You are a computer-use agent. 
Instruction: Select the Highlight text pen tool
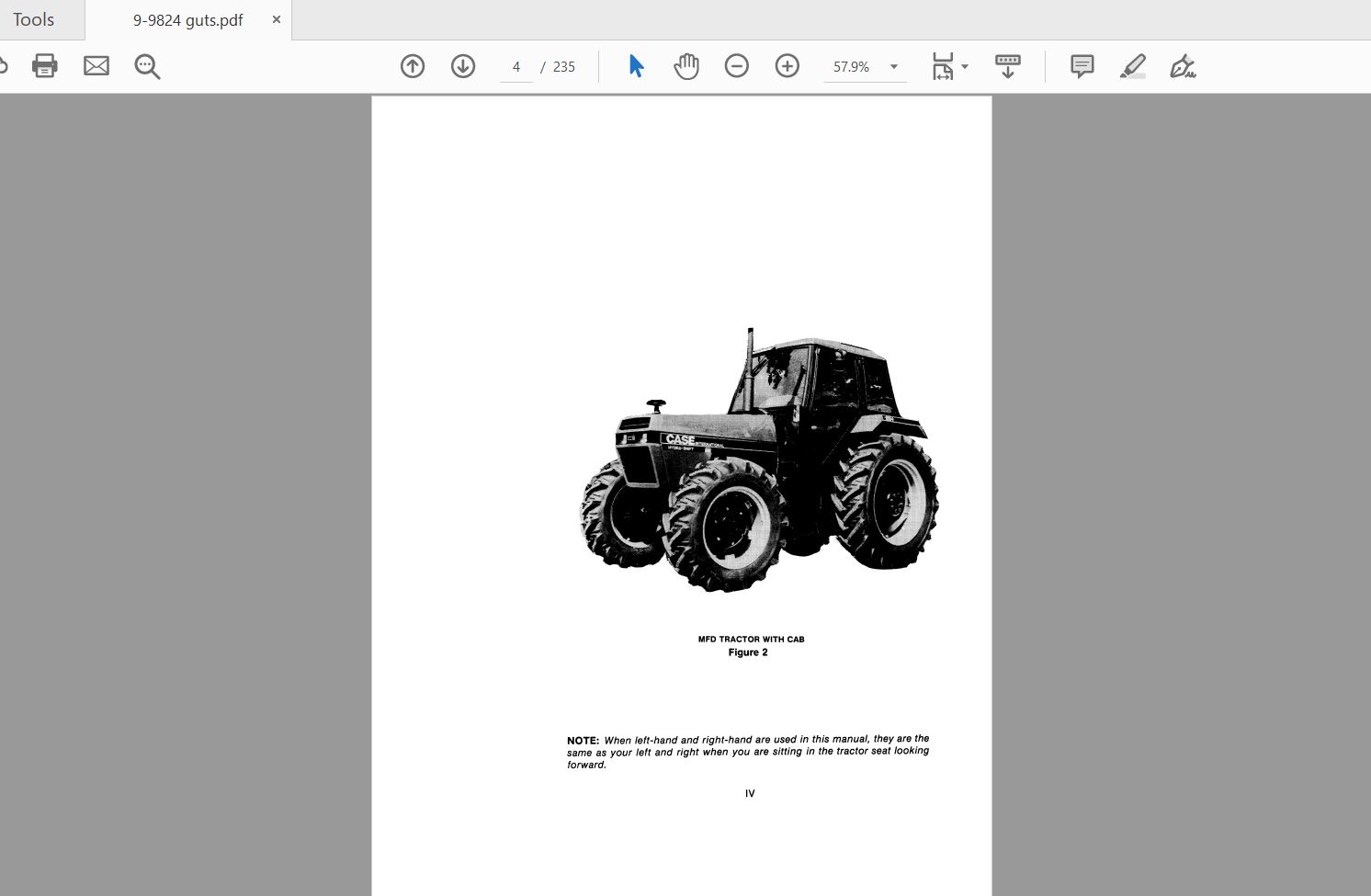(1133, 66)
